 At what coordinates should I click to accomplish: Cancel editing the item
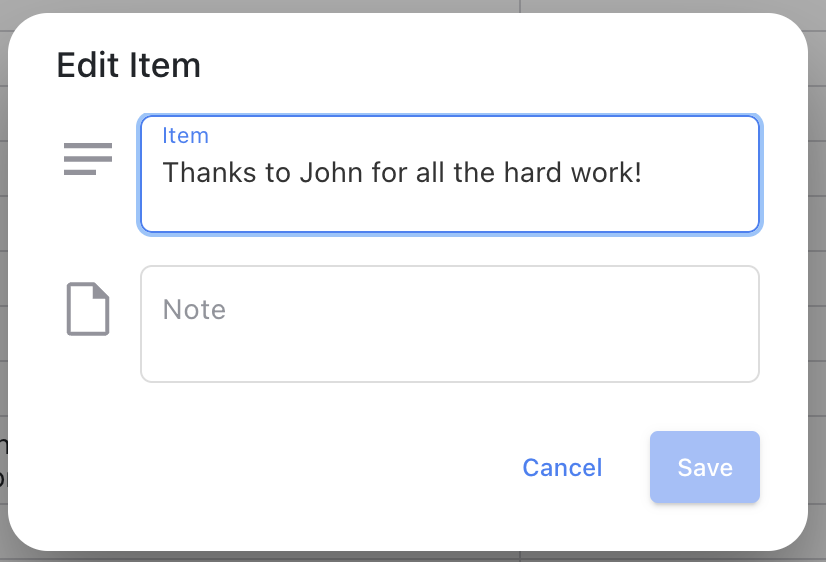(x=562, y=467)
